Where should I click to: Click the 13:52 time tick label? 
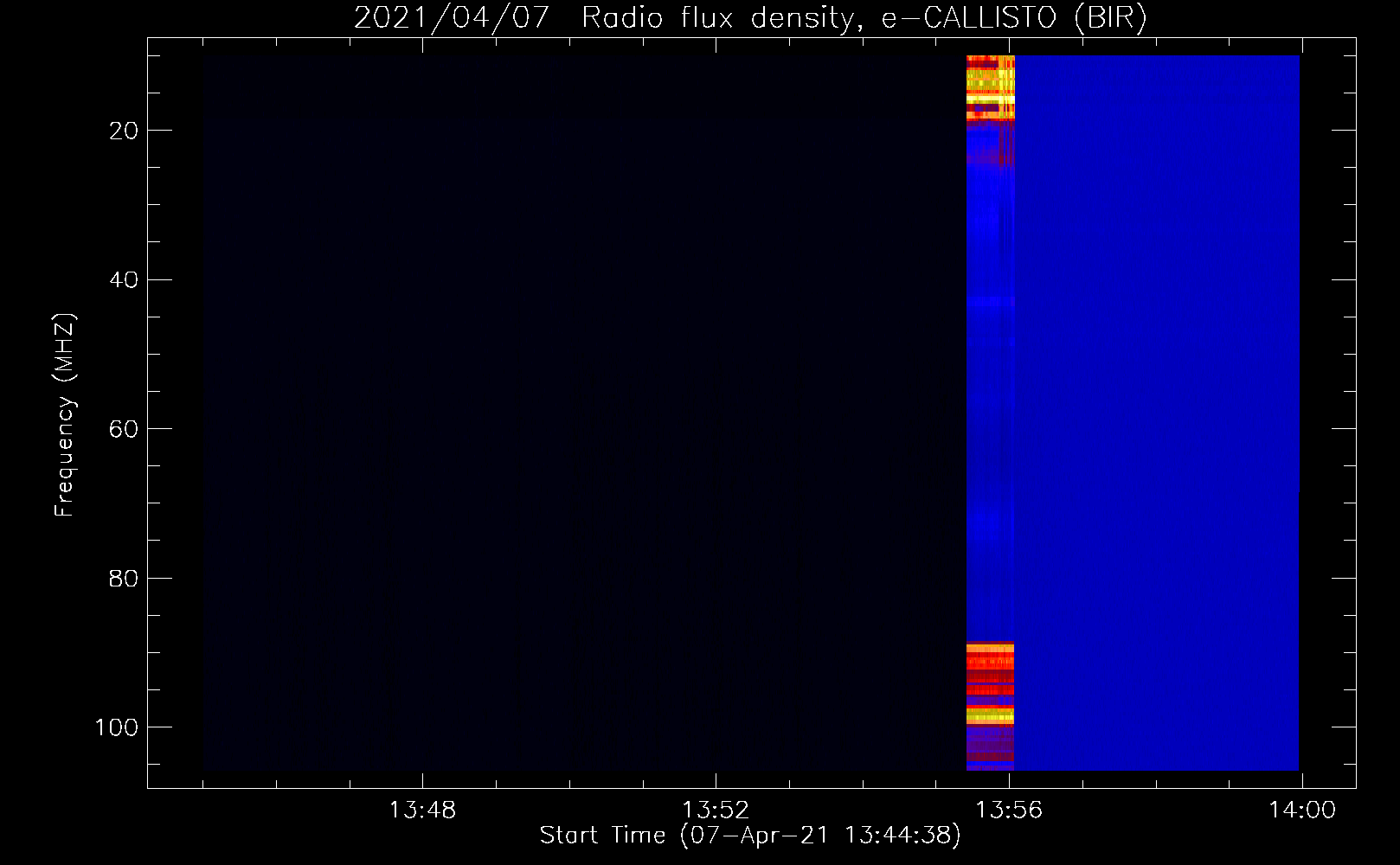click(x=716, y=811)
